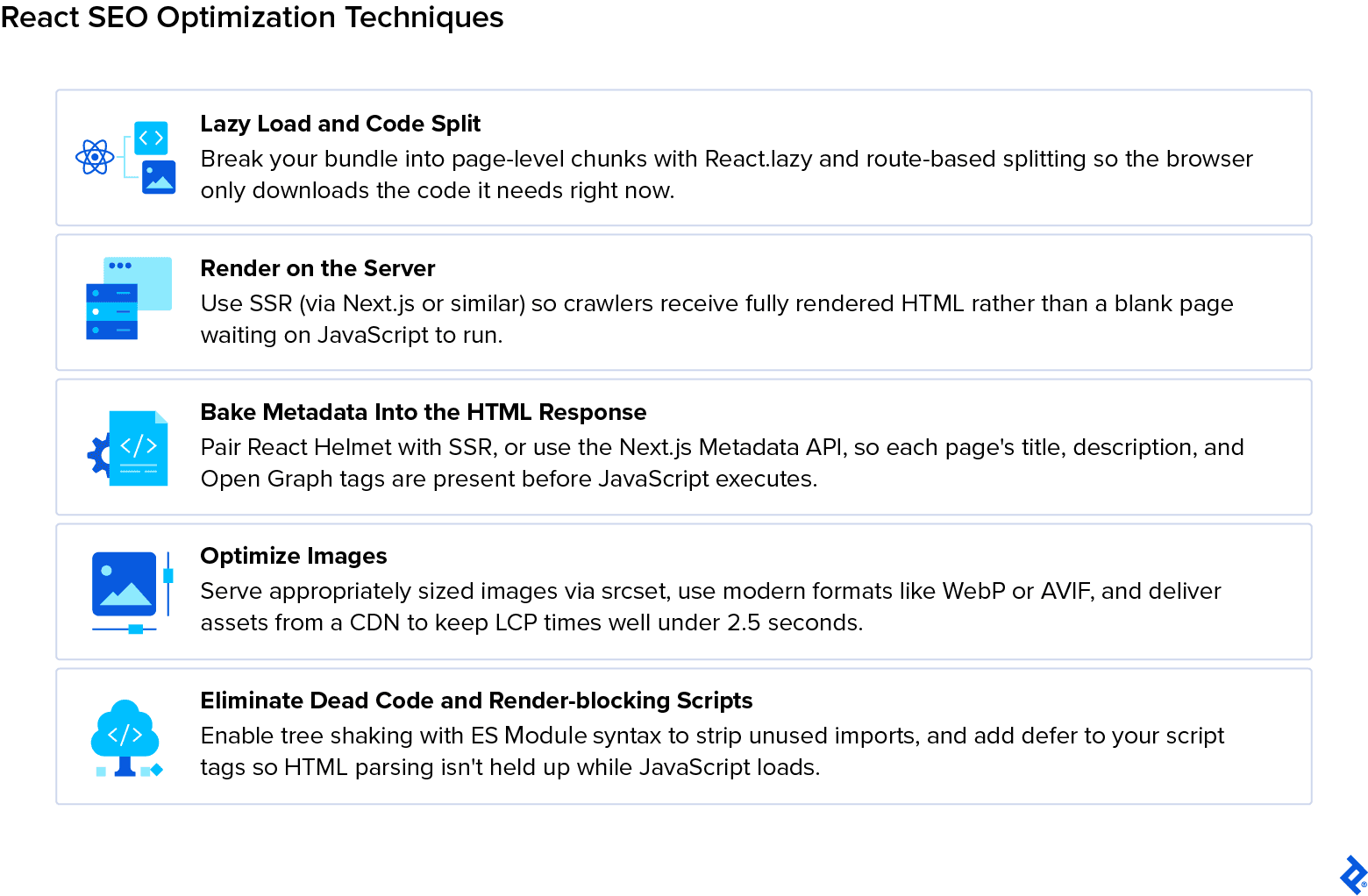Click the Toptal logo in the corner

pos(1353,874)
